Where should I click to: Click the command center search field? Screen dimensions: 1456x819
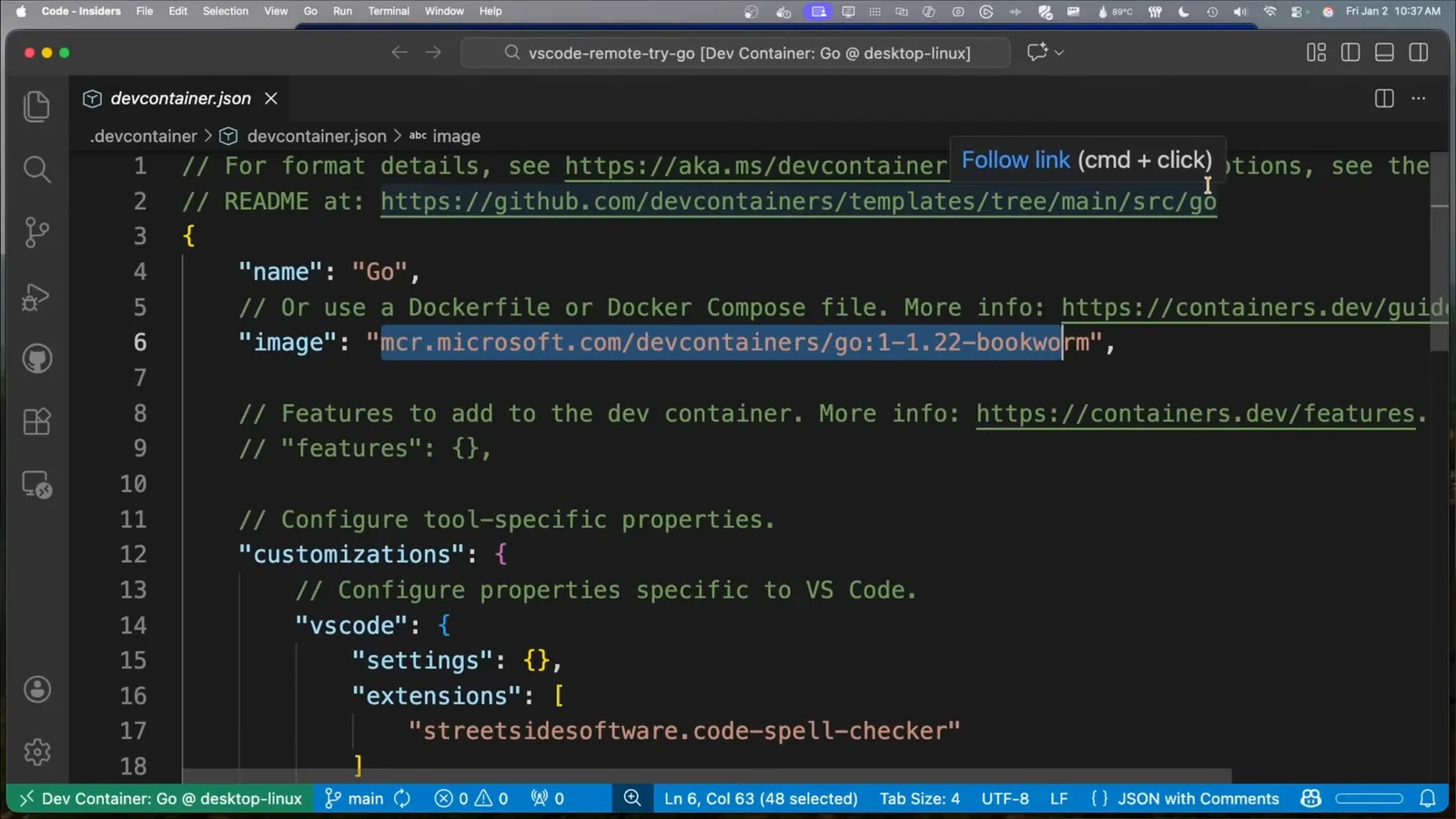[x=735, y=53]
